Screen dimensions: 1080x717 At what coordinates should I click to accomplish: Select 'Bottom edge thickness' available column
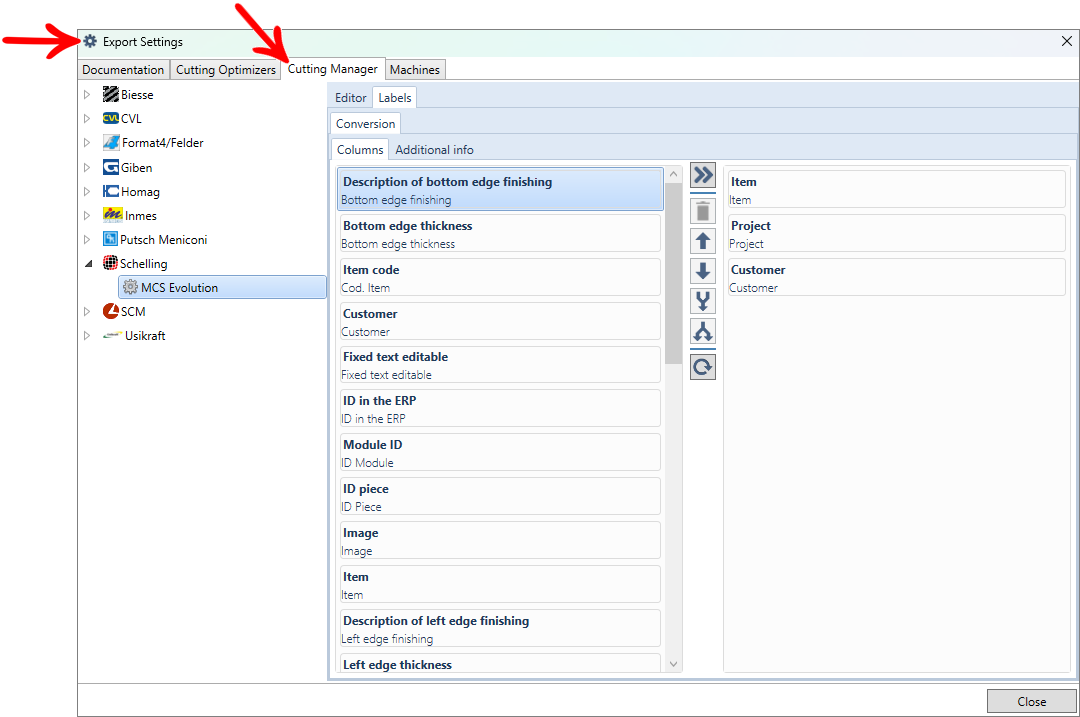click(x=501, y=233)
